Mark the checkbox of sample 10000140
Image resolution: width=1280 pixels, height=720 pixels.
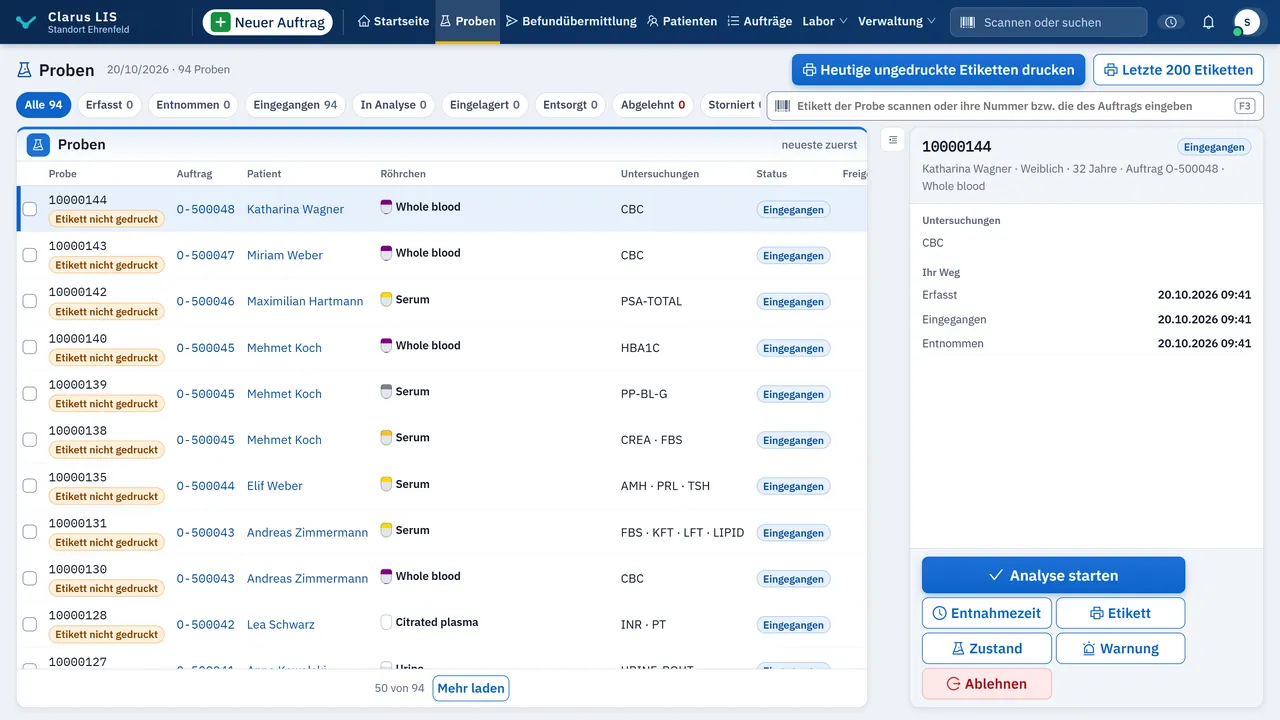click(x=30, y=348)
